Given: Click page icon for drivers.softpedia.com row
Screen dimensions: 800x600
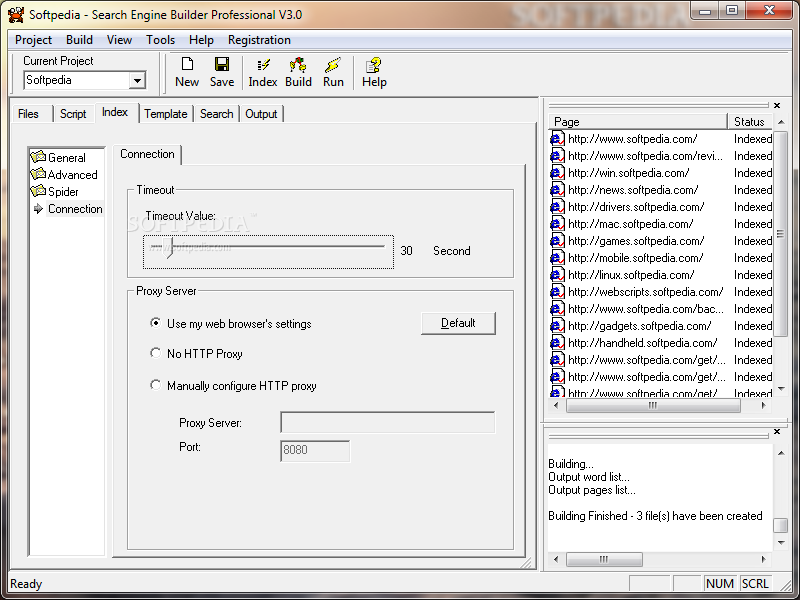Looking at the screenshot, I should [x=557, y=207].
